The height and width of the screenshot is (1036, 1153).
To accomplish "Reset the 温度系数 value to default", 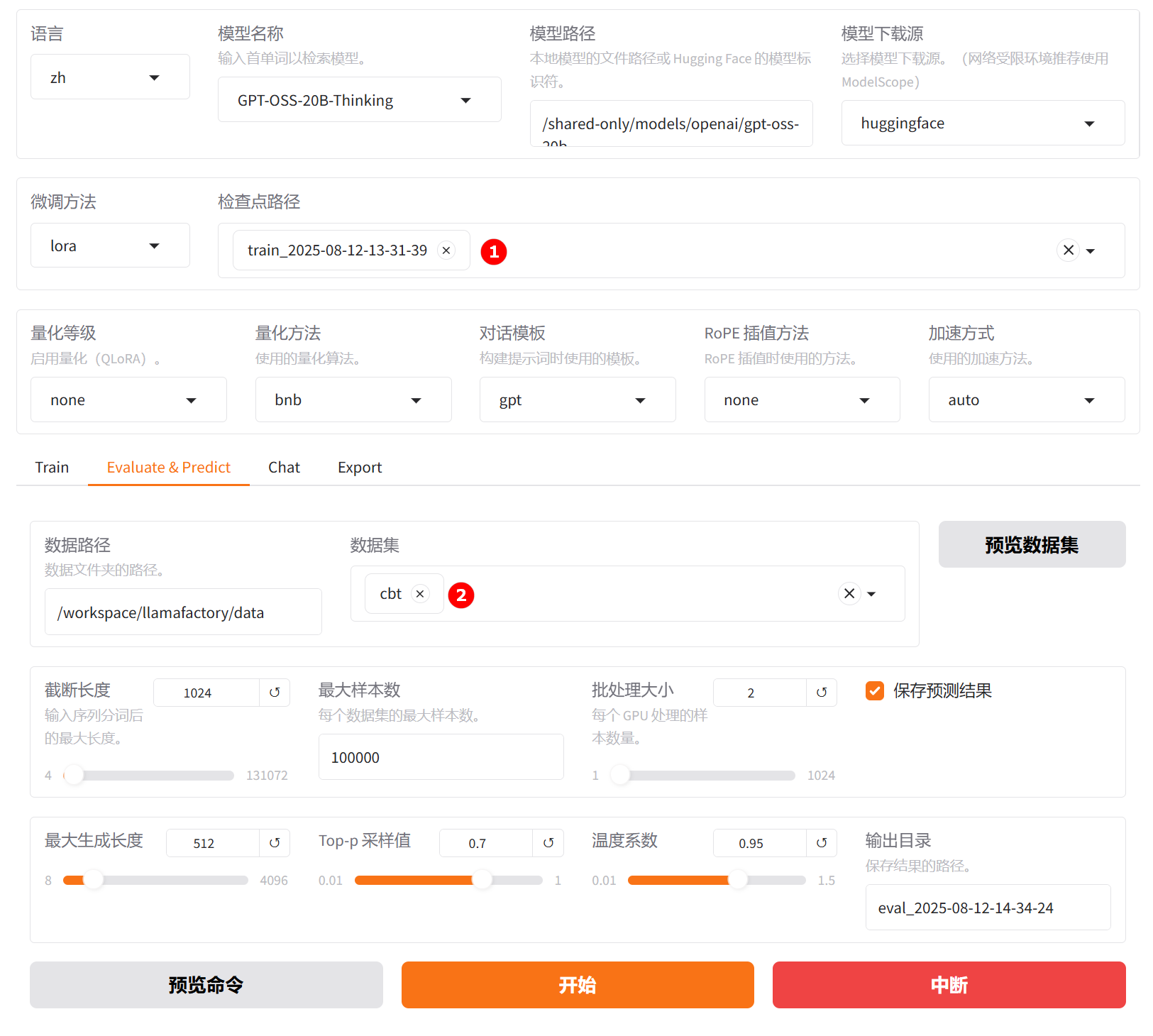I will pyautogui.click(x=822, y=843).
